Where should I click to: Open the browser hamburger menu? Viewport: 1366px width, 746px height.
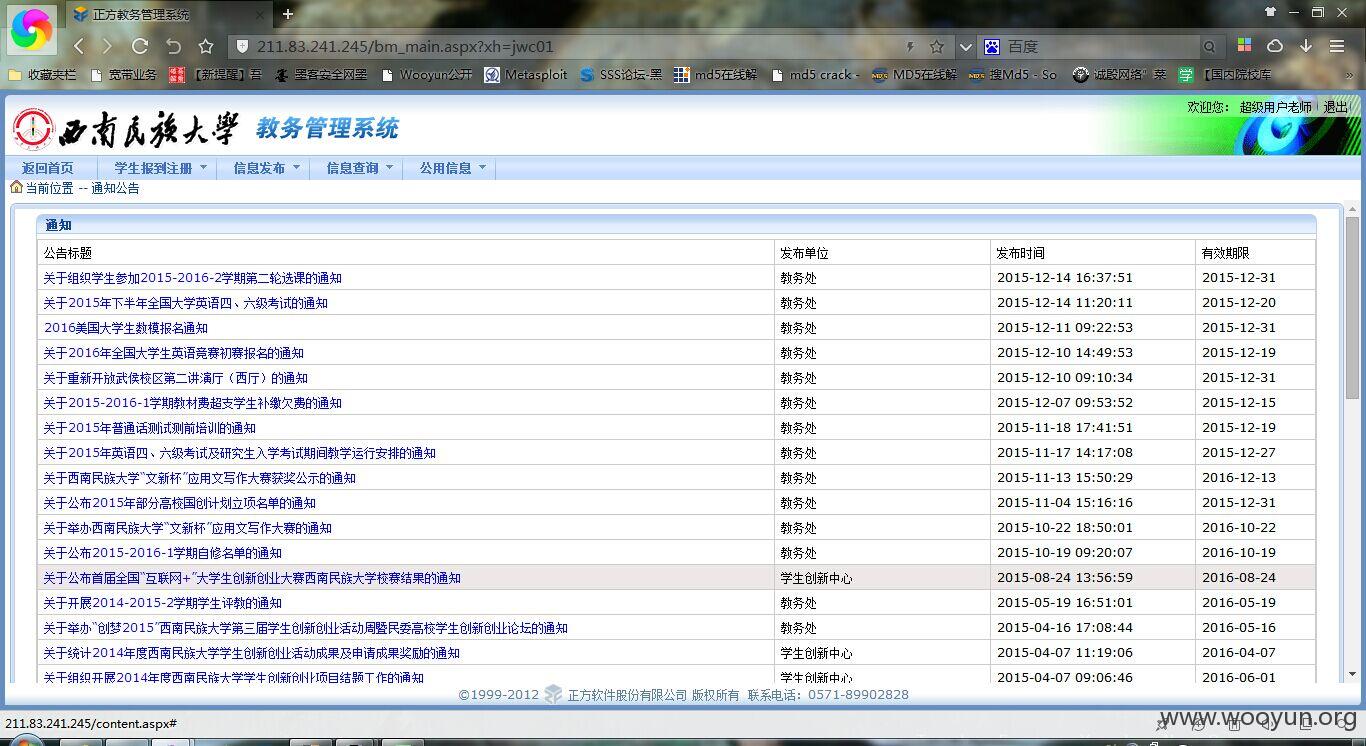tap(1337, 46)
